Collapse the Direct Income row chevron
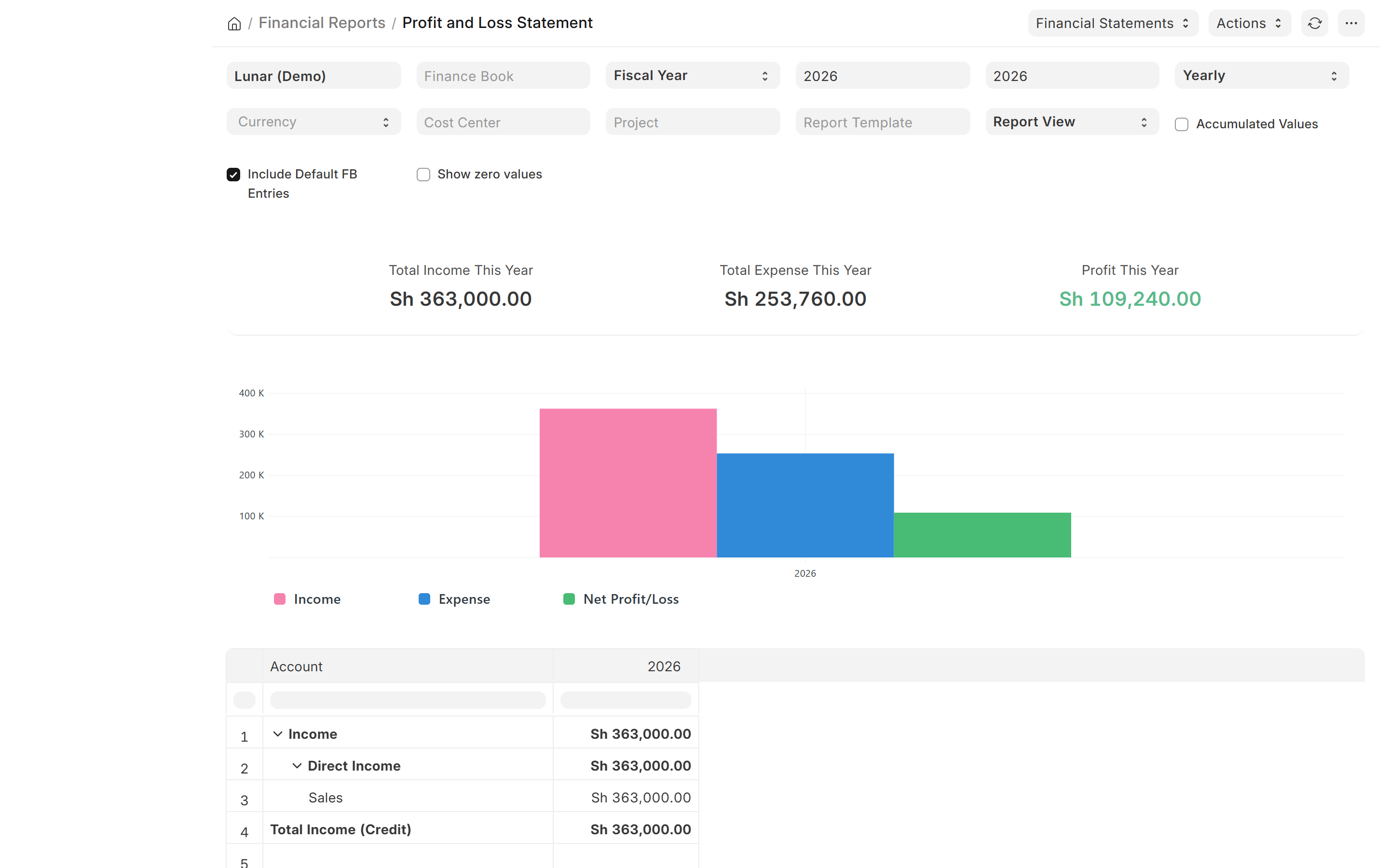This screenshot has width=1389, height=868. (x=297, y=765)
